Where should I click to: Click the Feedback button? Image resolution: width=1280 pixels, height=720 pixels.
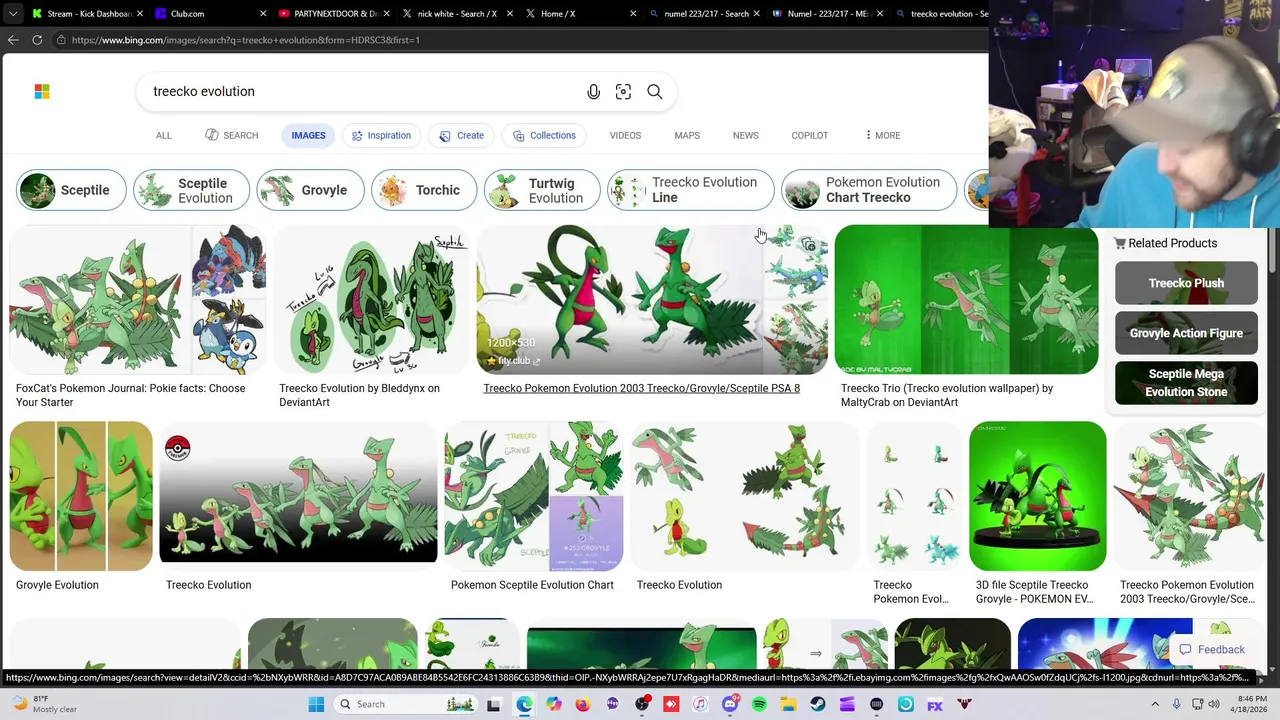coord(1211,650)
